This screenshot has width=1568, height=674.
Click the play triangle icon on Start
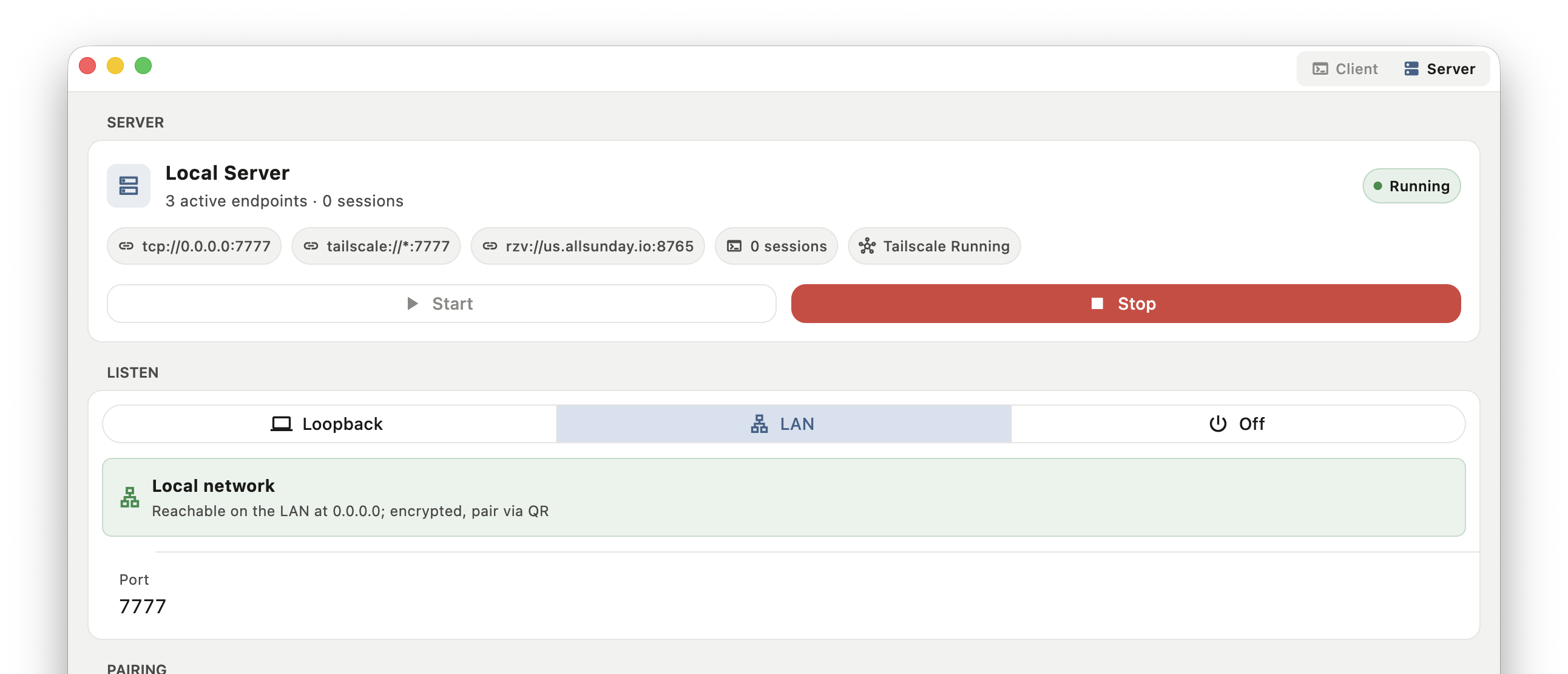tap(412, 303)
